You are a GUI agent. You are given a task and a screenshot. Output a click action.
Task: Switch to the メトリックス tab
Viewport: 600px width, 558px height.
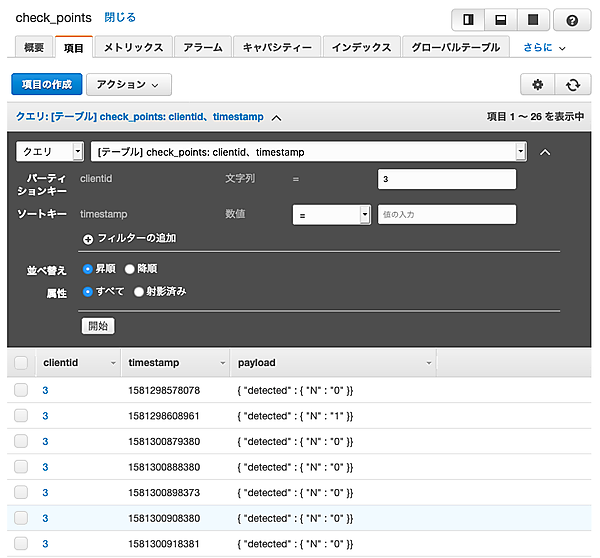134,47
